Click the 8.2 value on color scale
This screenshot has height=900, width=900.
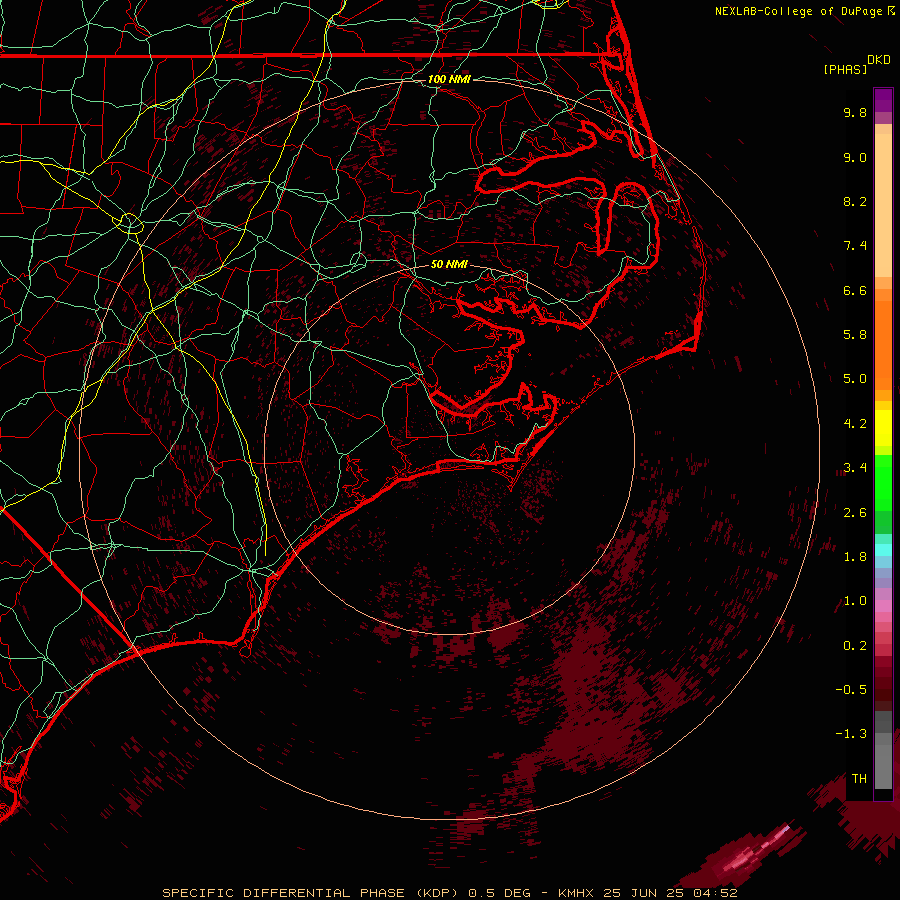(x=855, y=201)
